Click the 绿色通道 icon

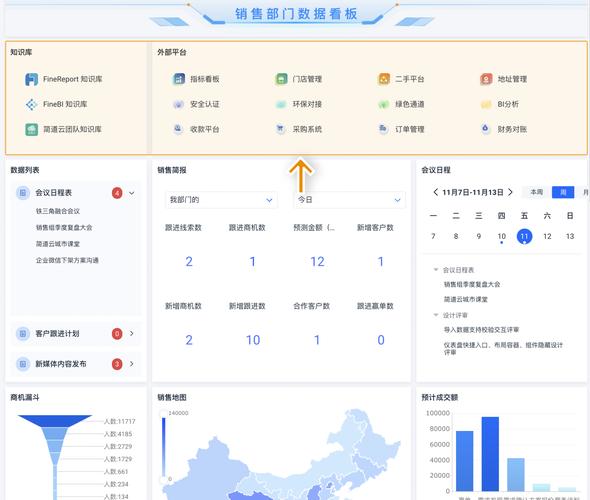[x=383, y=104]
